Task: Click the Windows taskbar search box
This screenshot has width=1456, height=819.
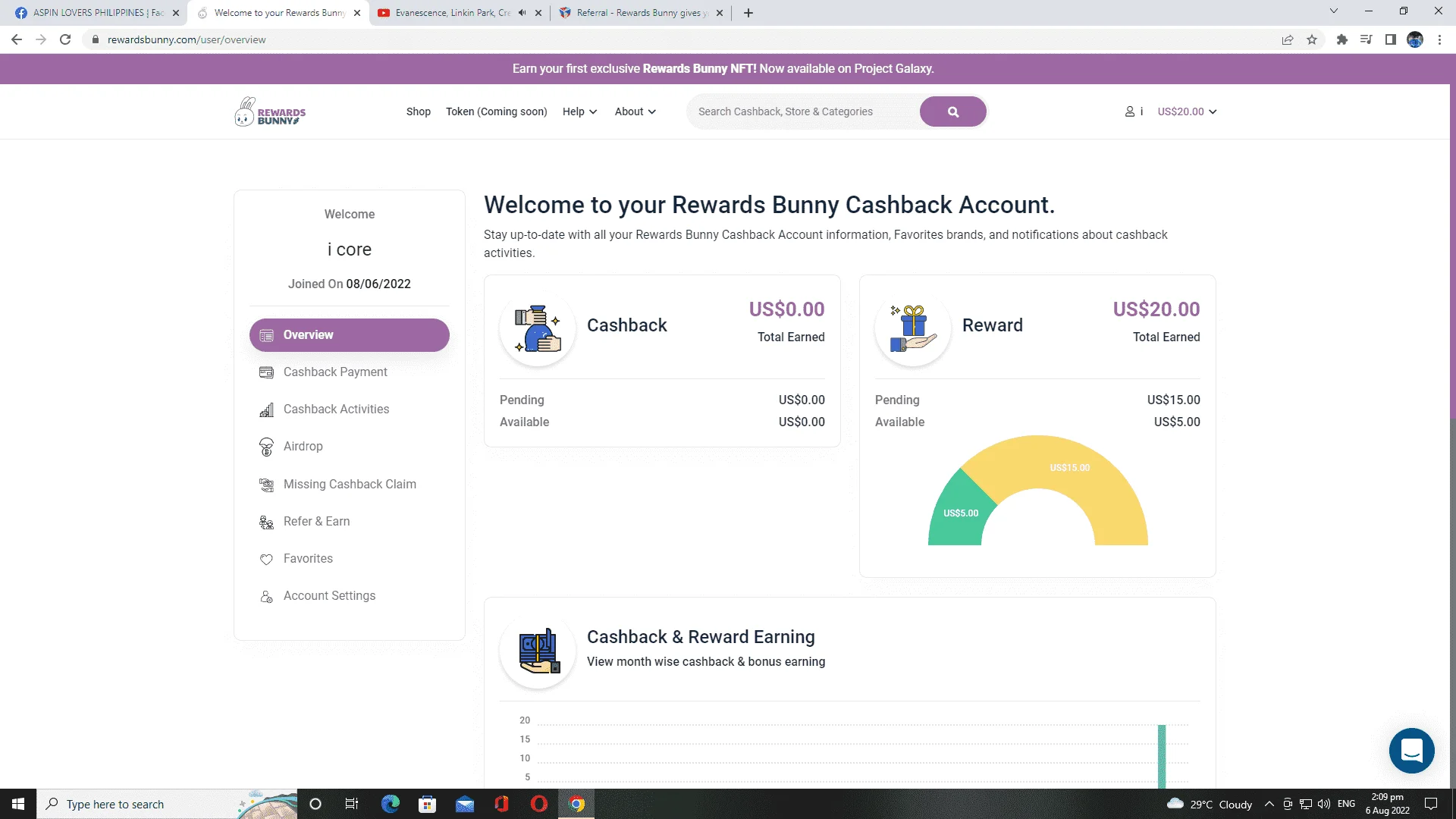Action: click(167, 804)
